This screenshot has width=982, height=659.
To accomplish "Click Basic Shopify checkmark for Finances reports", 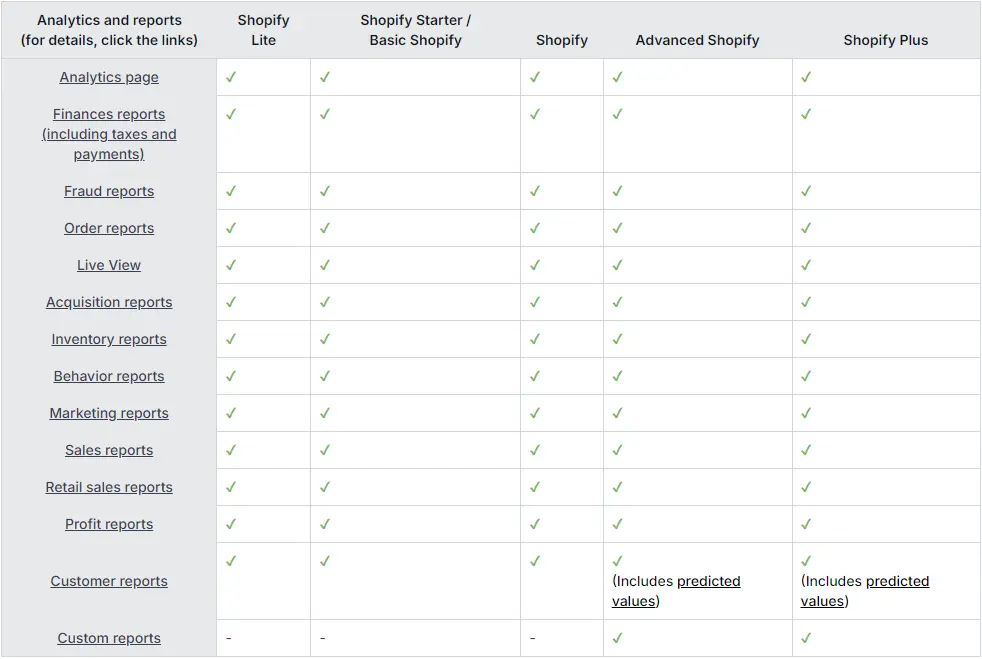I will 325,114.
